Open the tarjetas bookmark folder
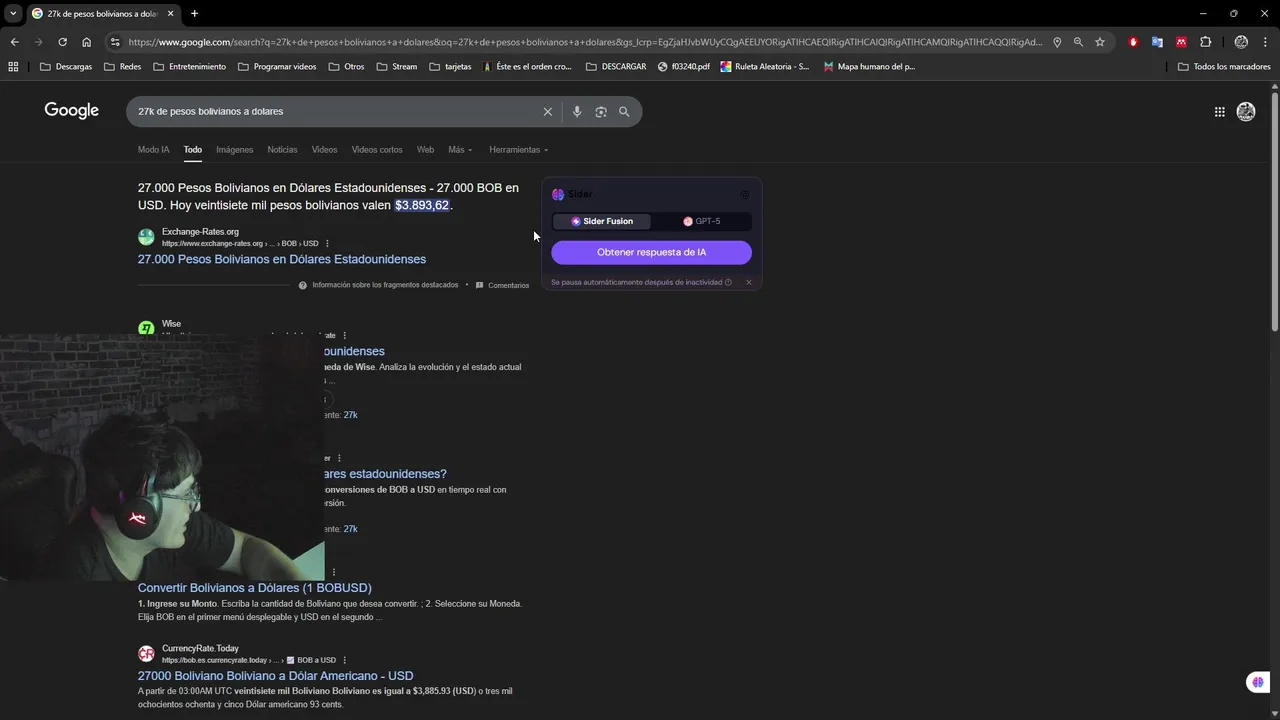 (450, 67)
